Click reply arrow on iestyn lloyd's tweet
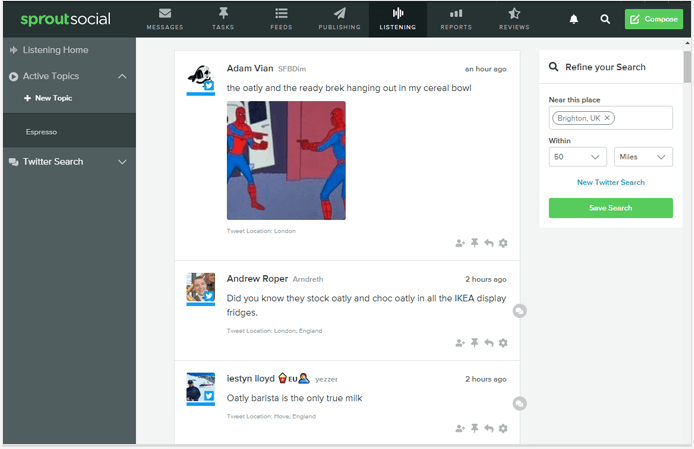 coord(489,428)
